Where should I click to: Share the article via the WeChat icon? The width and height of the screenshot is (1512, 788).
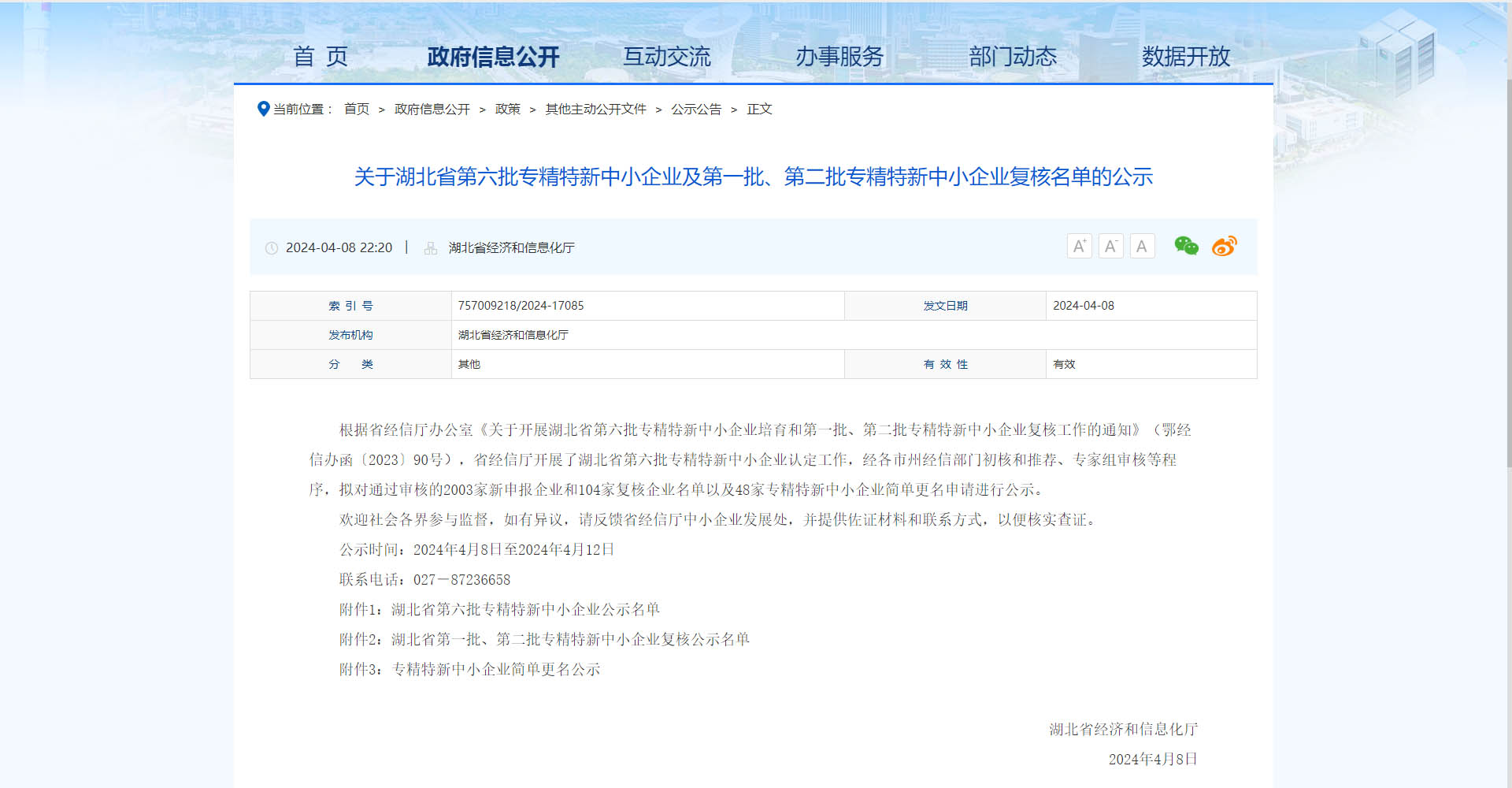1186,246
